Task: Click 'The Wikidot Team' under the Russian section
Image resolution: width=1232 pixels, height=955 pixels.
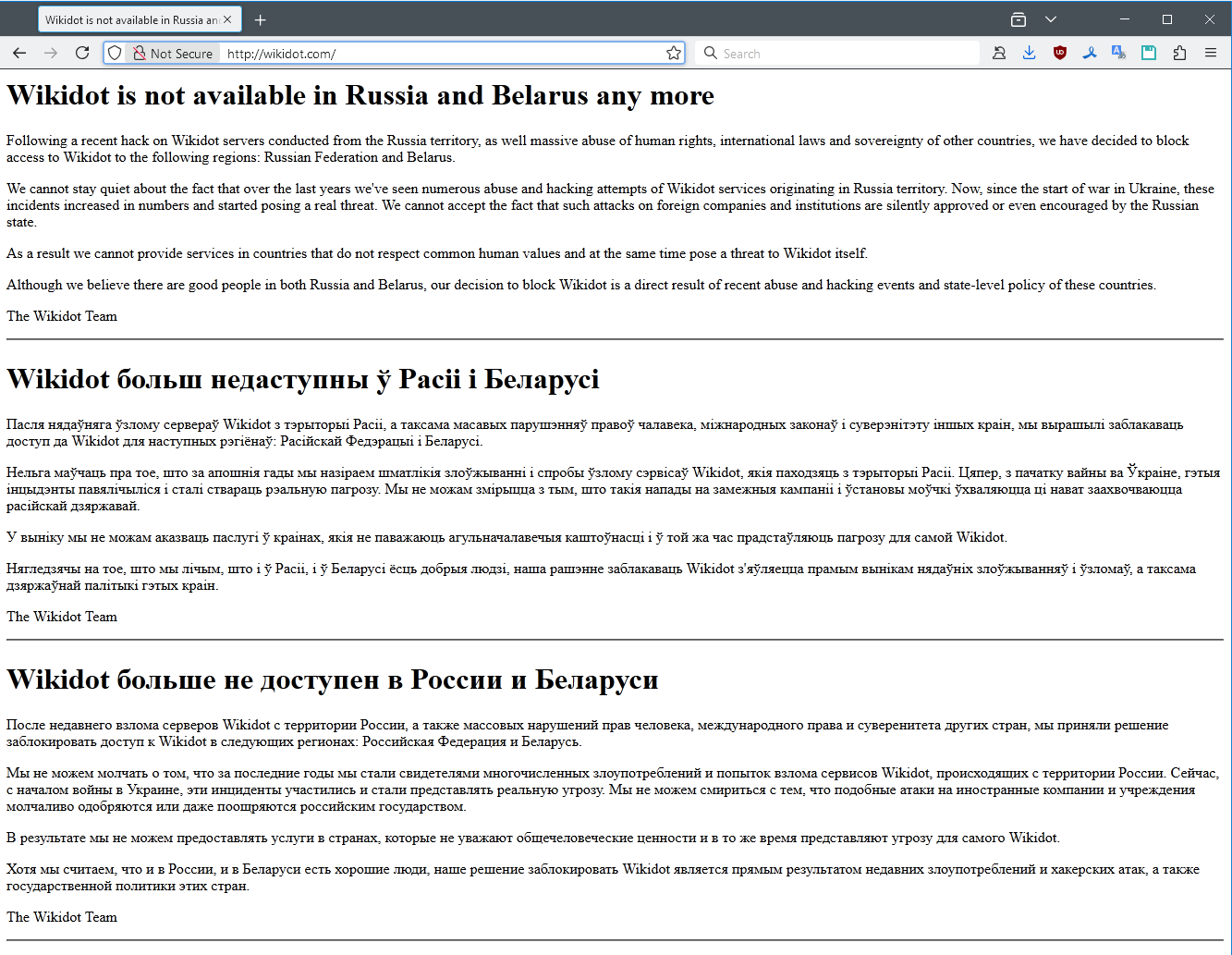Action: coord(62,917)
